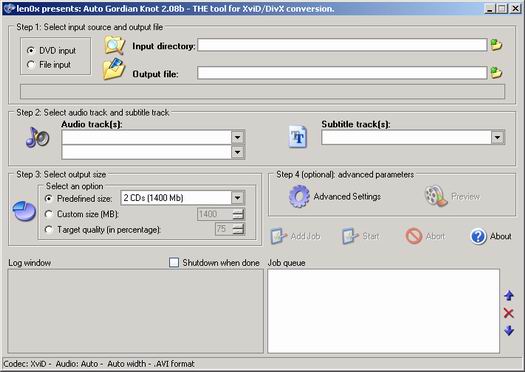Image resolution: width=525 pixels, height=372 pixels.
Task: Click the Advanced Settings label
Action: [347, 197]
